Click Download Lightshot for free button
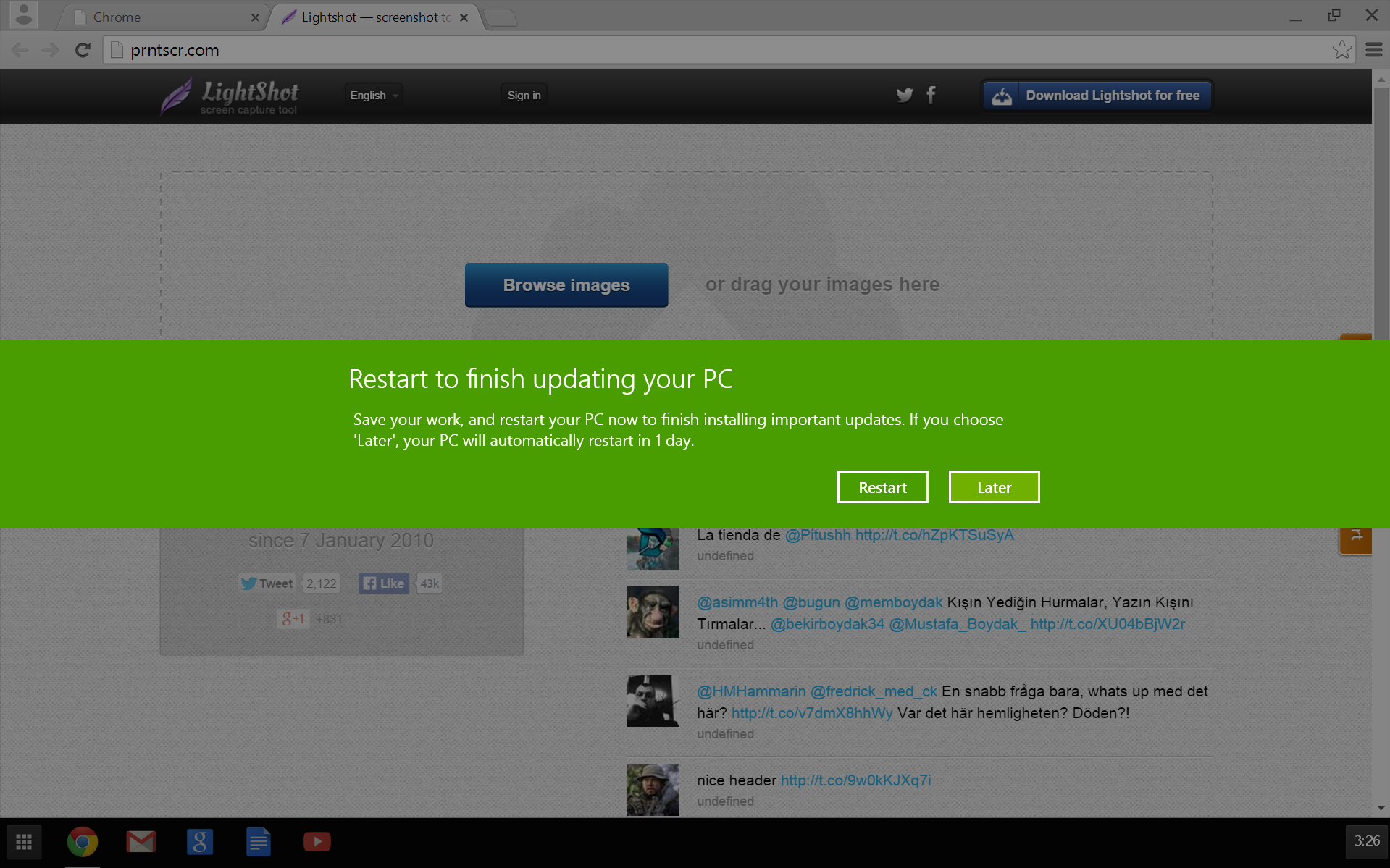This screenshot has height=868, width=1390. (x=1097, y=95)
